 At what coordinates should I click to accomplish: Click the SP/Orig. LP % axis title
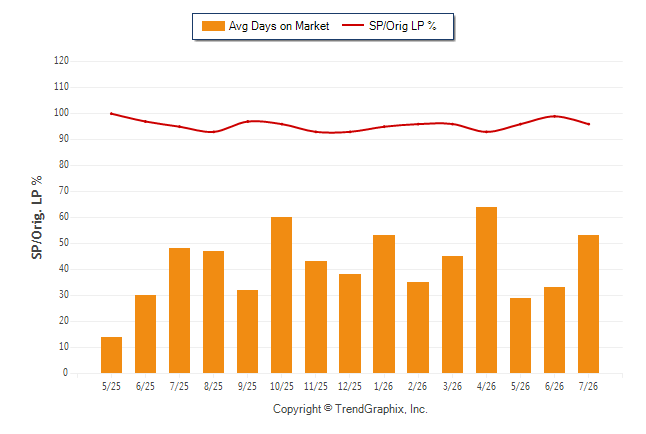(37, 218)
